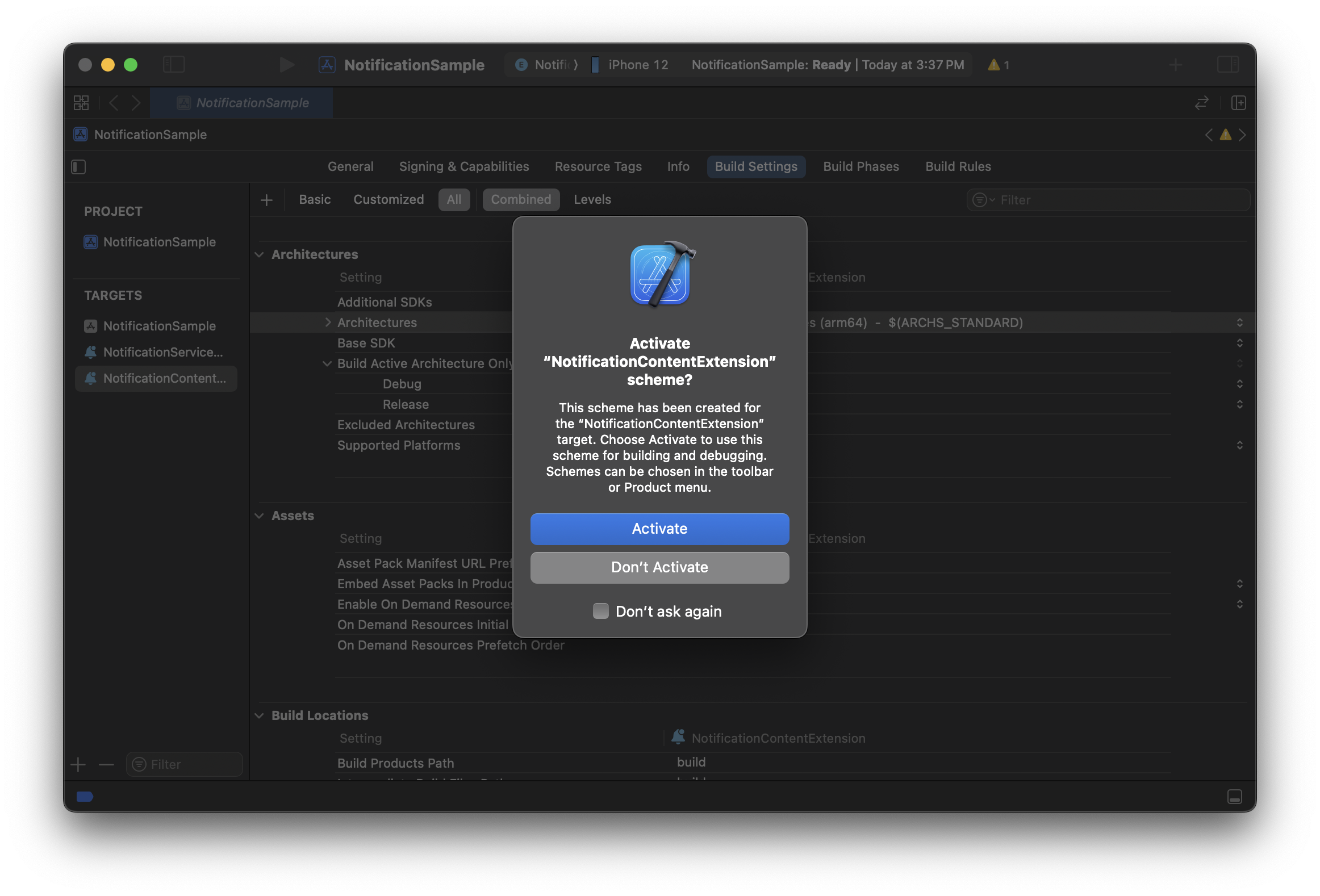This screenshot has width=1320, height=896.
Task: Click the Activate button
Action: click(659, 529)
